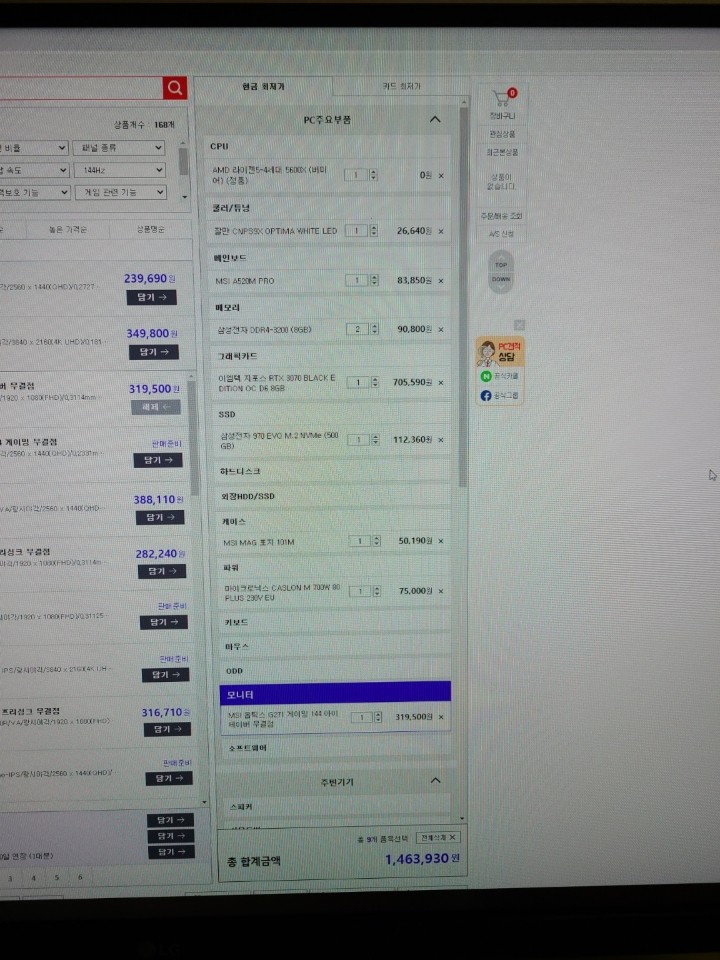Select the 마우스 category row
This screenshot has width=720, height=960.
335,647
